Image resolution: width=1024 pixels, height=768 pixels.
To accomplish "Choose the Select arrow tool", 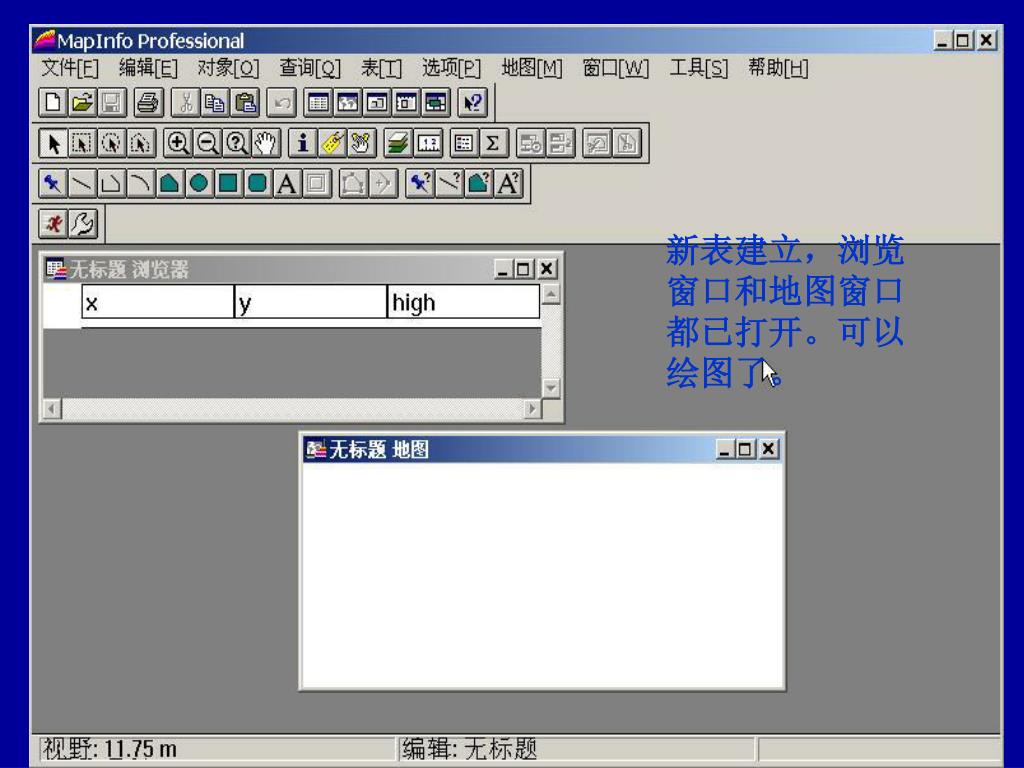I will pyautogui.click(x=53, y=143).
